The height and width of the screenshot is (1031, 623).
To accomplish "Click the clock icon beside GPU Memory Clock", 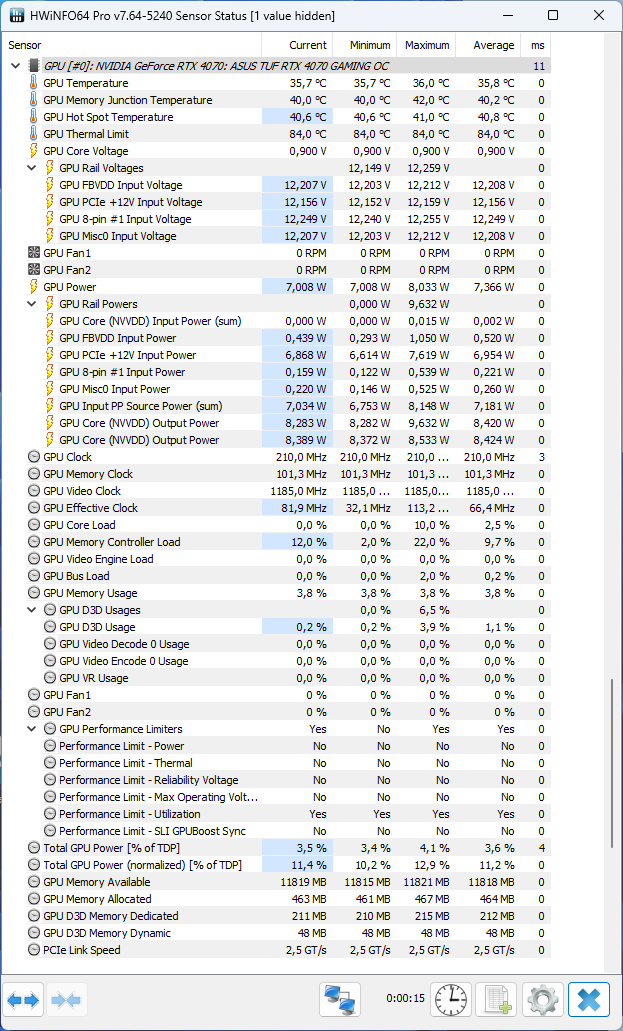I will pyautogui.click(x=34, y=474).
